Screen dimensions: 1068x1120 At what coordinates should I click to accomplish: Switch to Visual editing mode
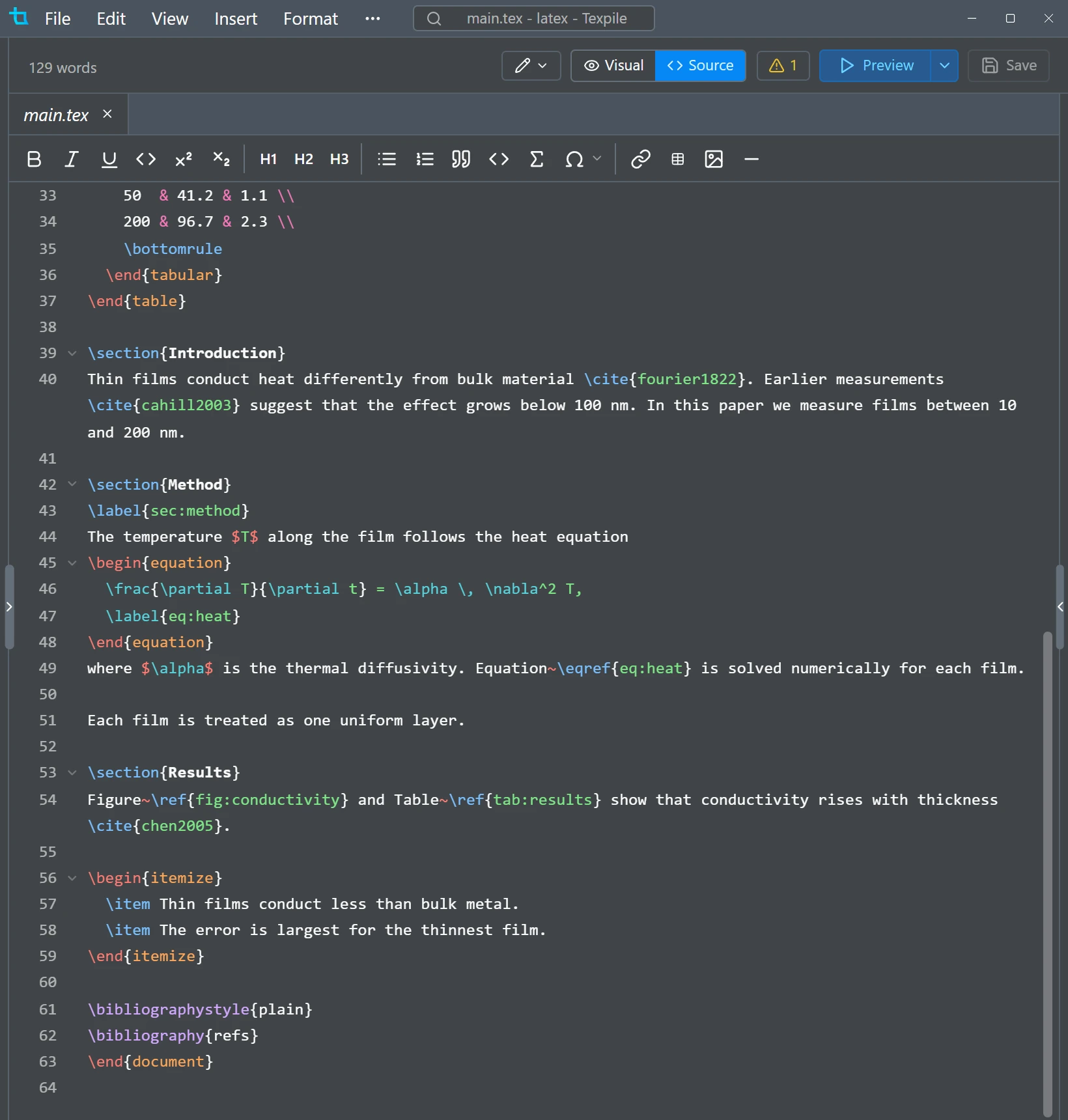(x=613, y=65)
